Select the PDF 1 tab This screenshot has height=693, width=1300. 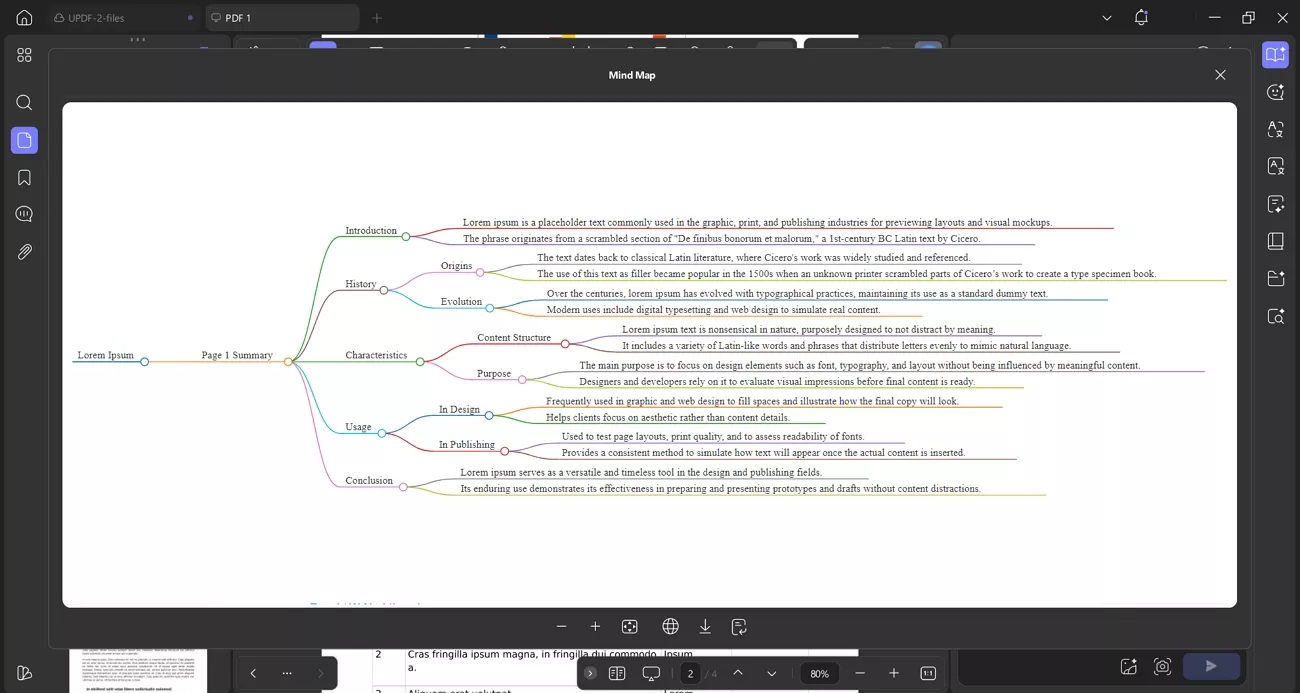239,17
